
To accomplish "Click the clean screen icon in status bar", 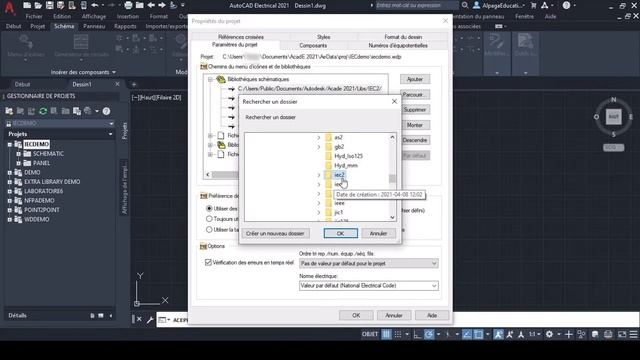I will click(x=622, y=334).
